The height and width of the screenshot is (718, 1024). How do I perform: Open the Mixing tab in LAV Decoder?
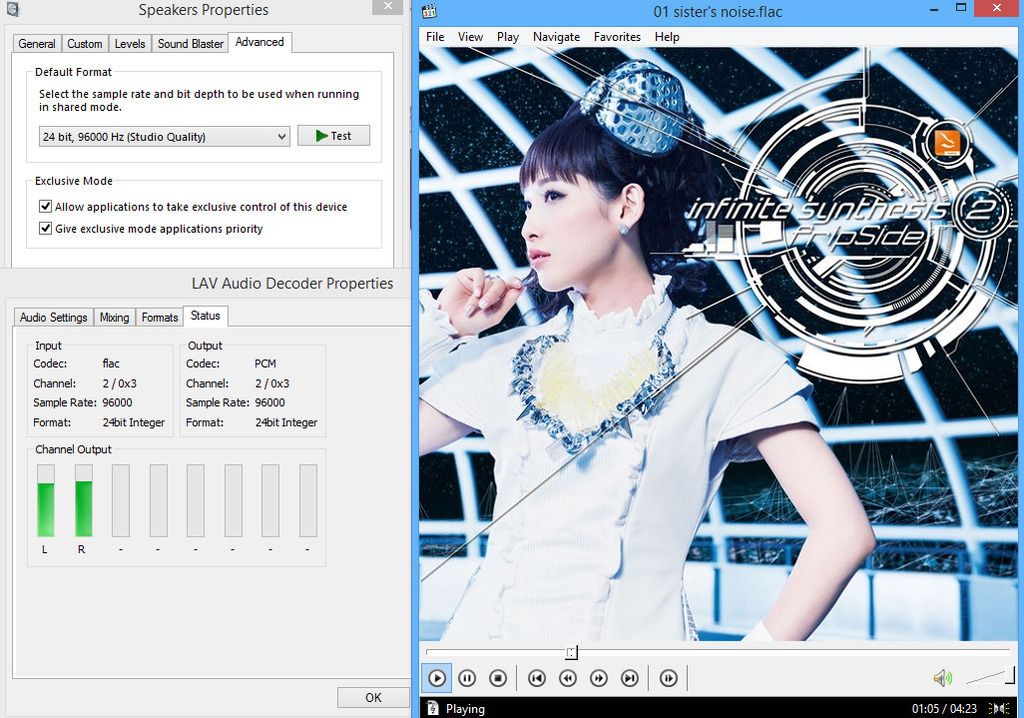click(114, 317)
